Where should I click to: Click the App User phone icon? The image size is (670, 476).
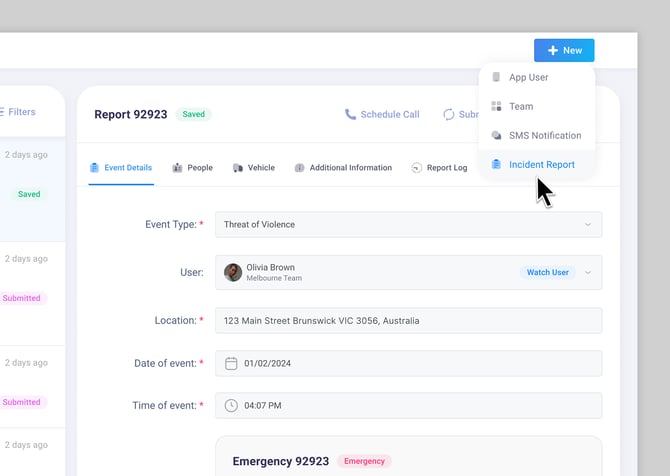496,77
